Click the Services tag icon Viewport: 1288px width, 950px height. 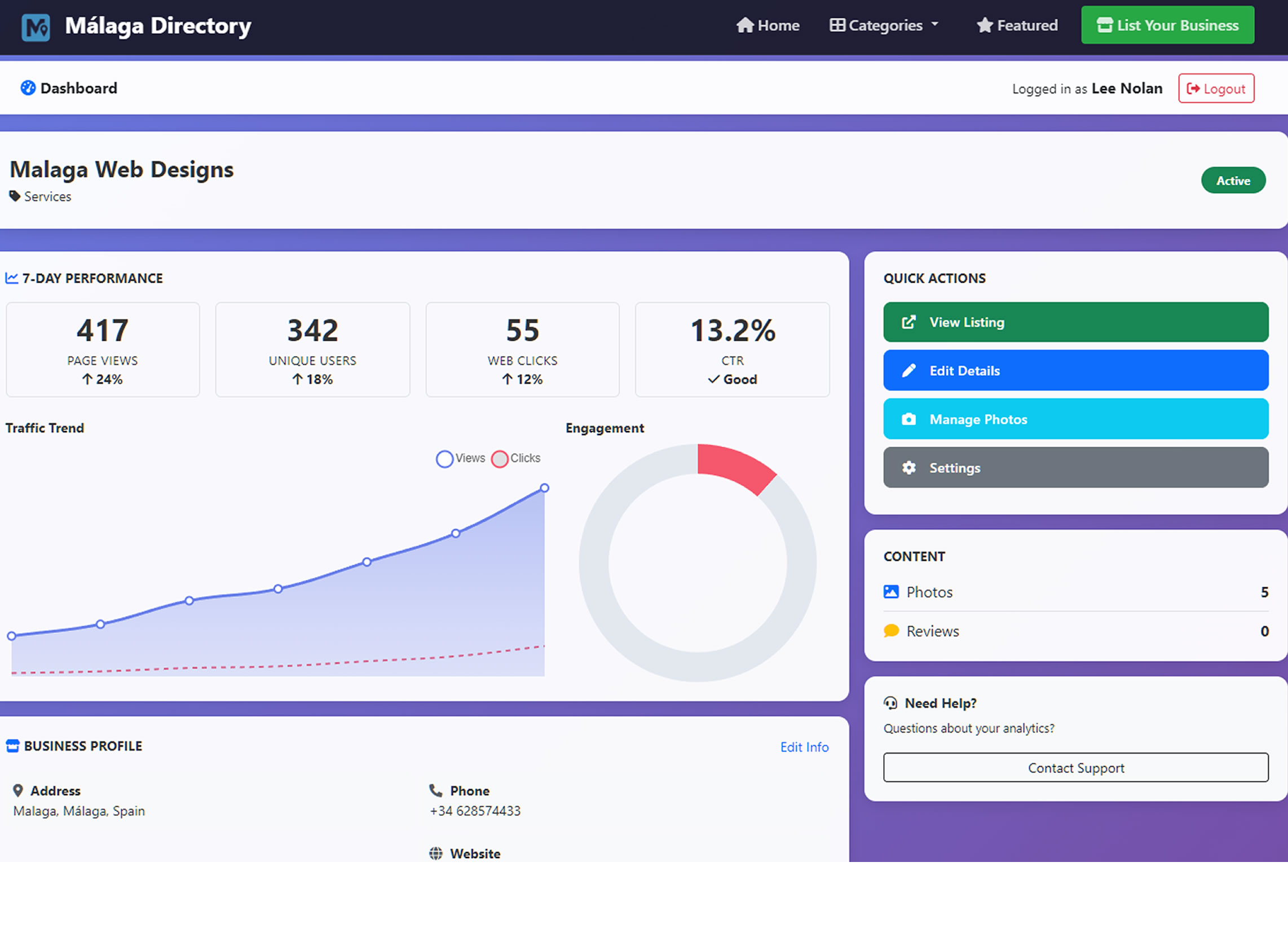point(15,196)
